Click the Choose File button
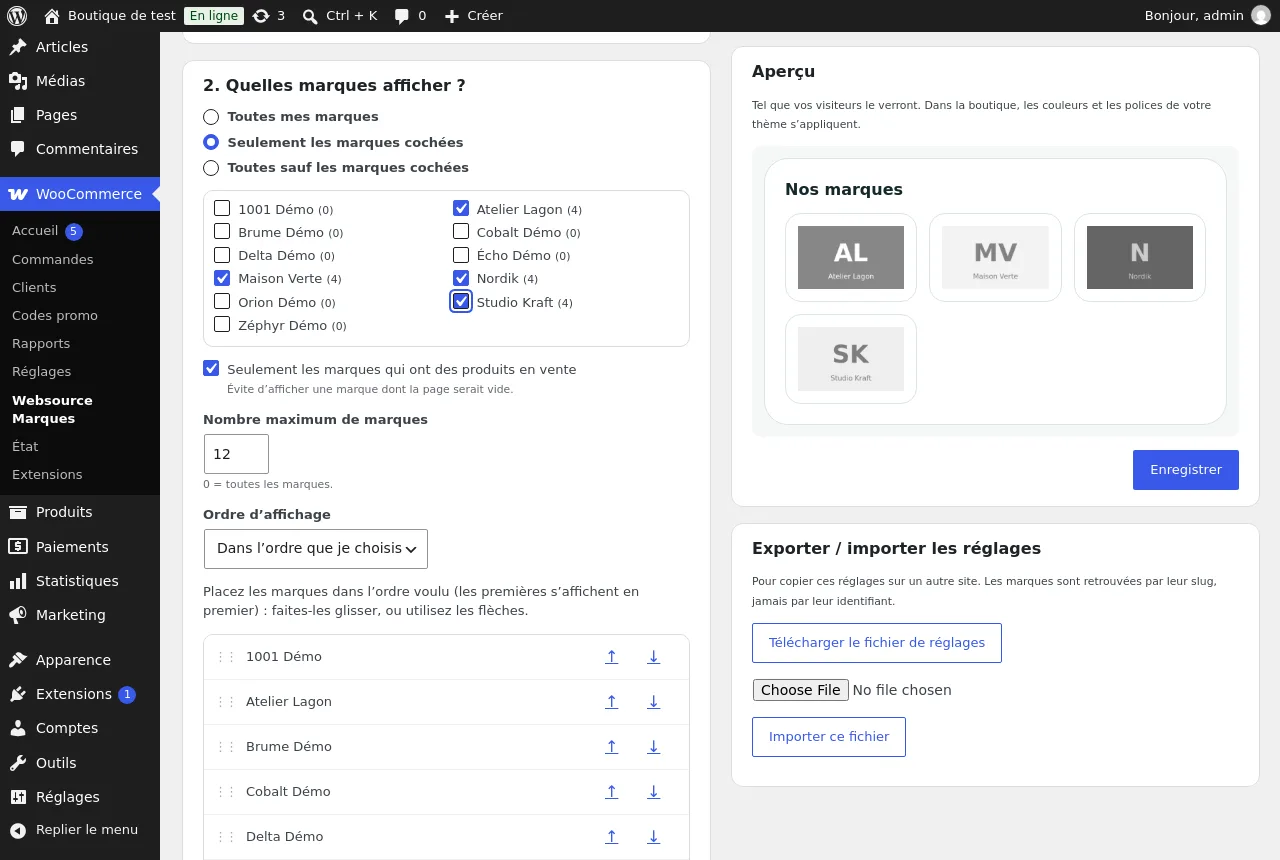1280x860 pixels. click(x=801, y=690)
